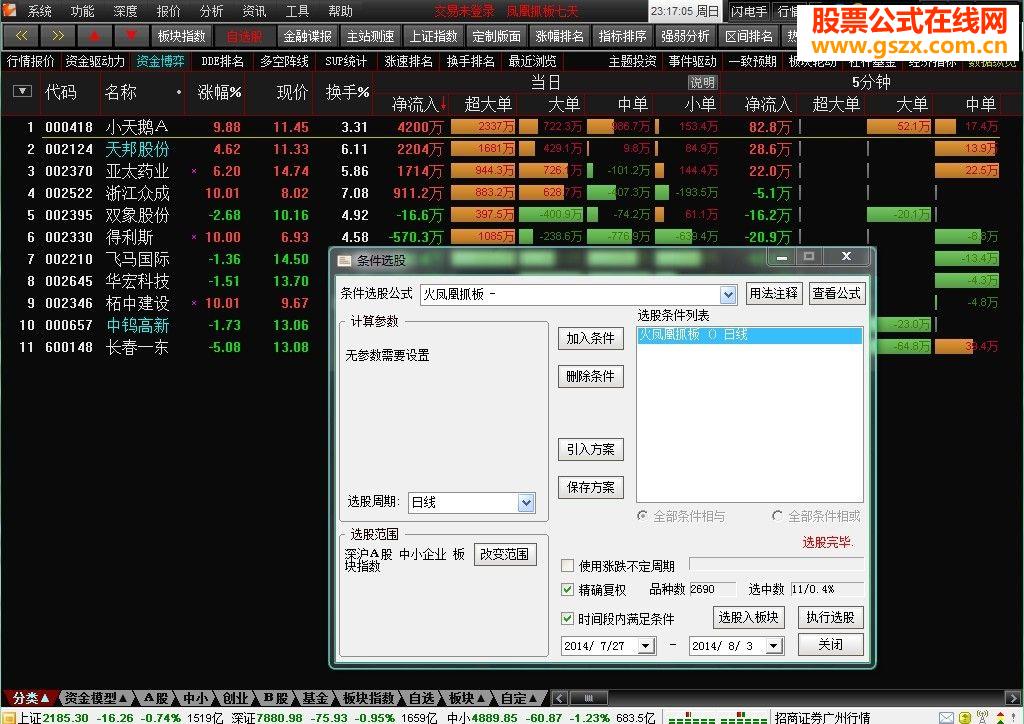Click the status bar left-end yellow icon
Screen dimensions: 1024x724
click(8, 717)
